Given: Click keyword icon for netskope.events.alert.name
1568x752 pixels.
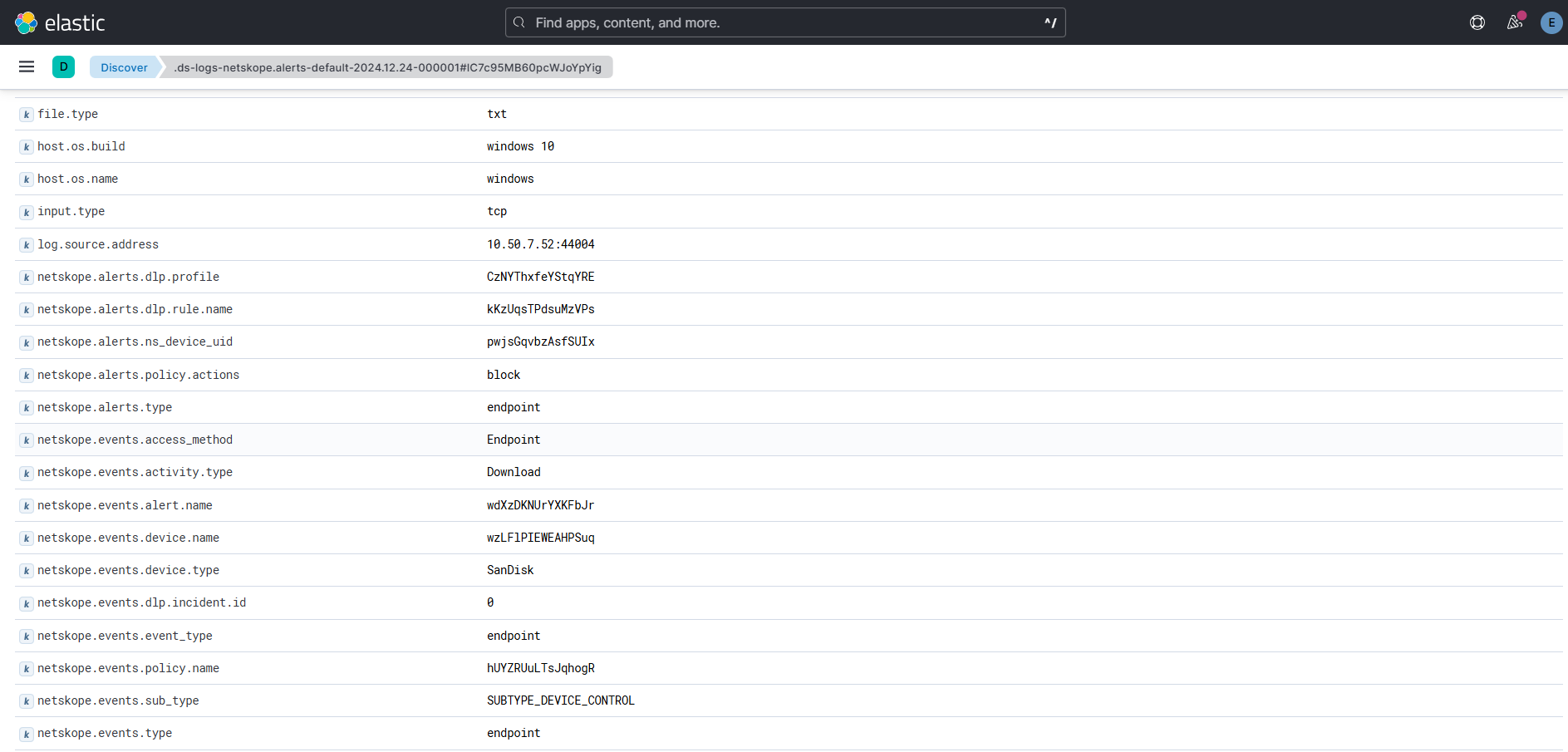Looking at the screenshot, I should click(x=27, y=506).
